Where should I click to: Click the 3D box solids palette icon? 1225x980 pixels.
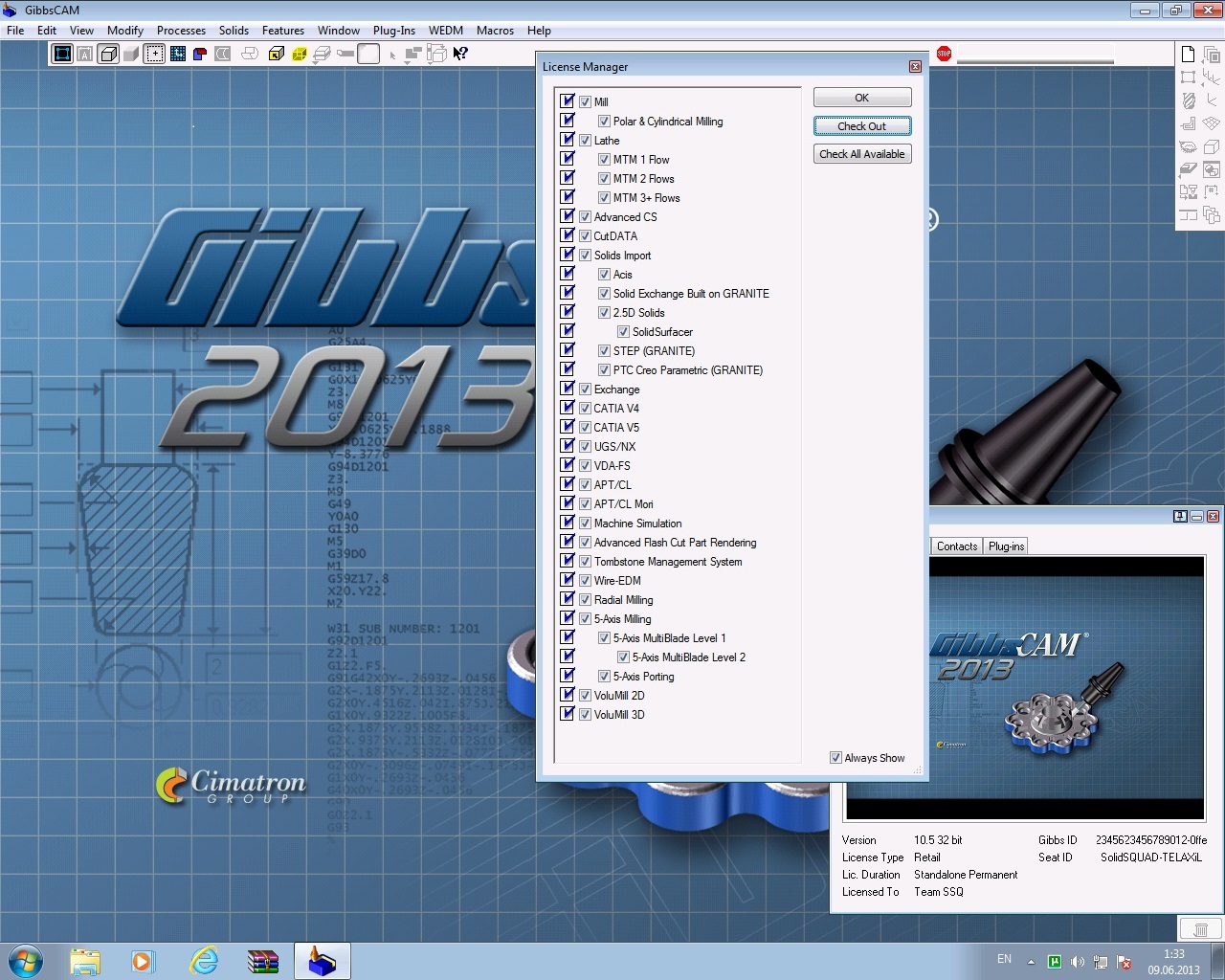[1212, 146]
